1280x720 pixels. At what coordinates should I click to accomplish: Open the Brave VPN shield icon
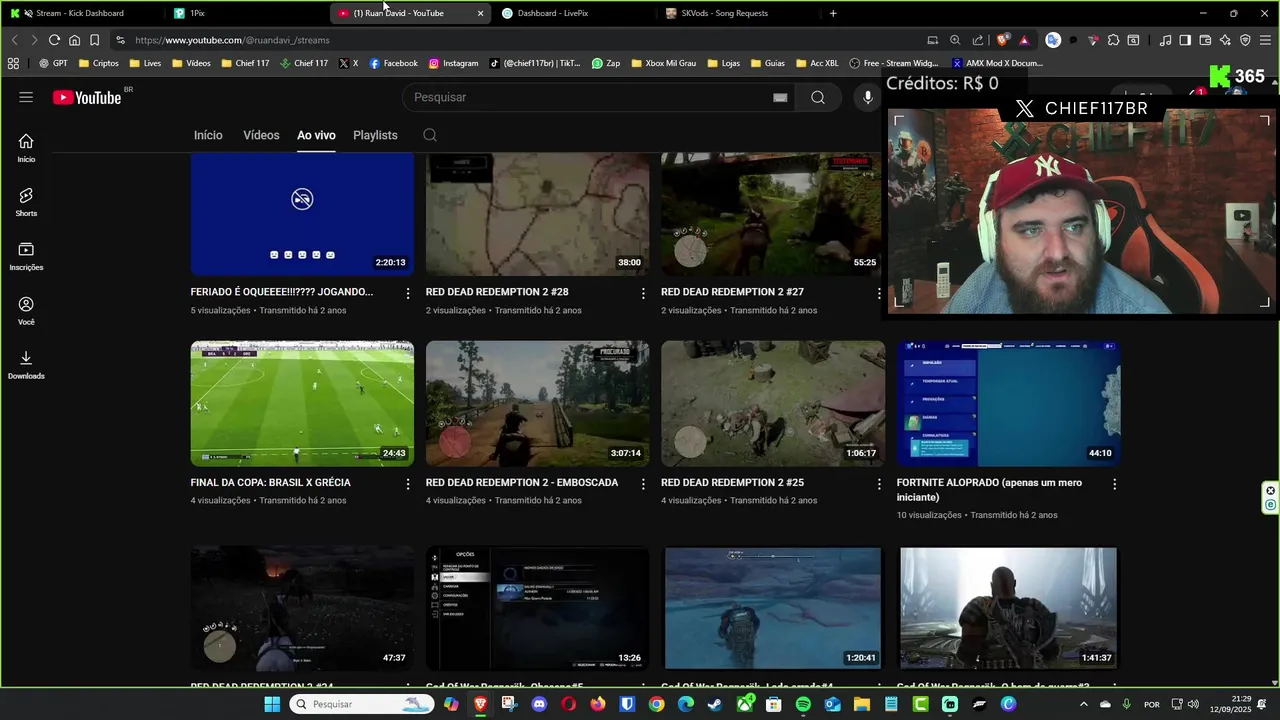(1245, 40)
